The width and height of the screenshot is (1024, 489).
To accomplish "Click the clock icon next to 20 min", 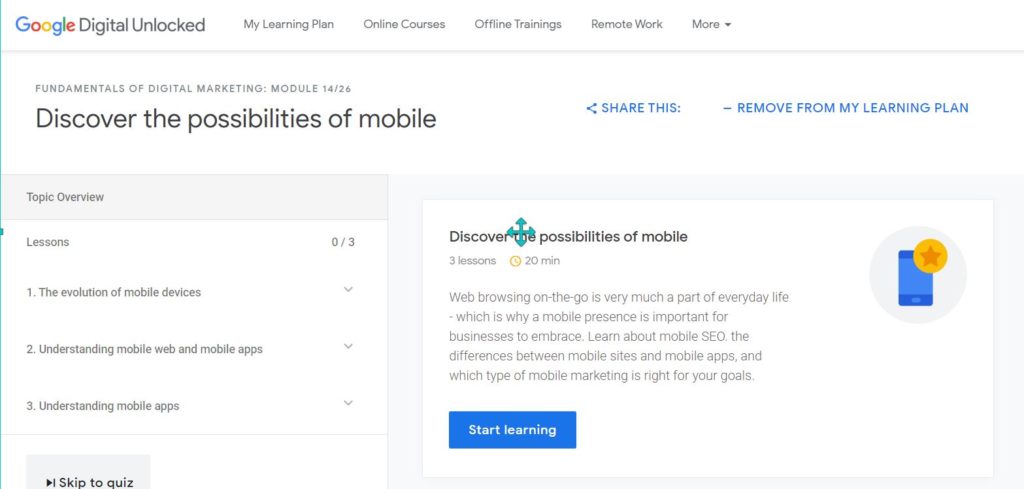I will pos(515,261).
